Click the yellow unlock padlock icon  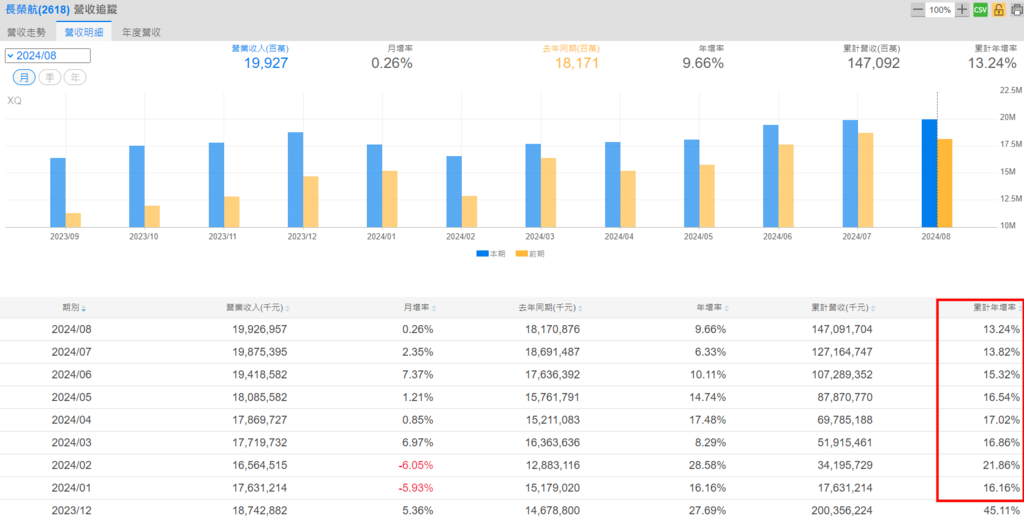click(998, 10)
